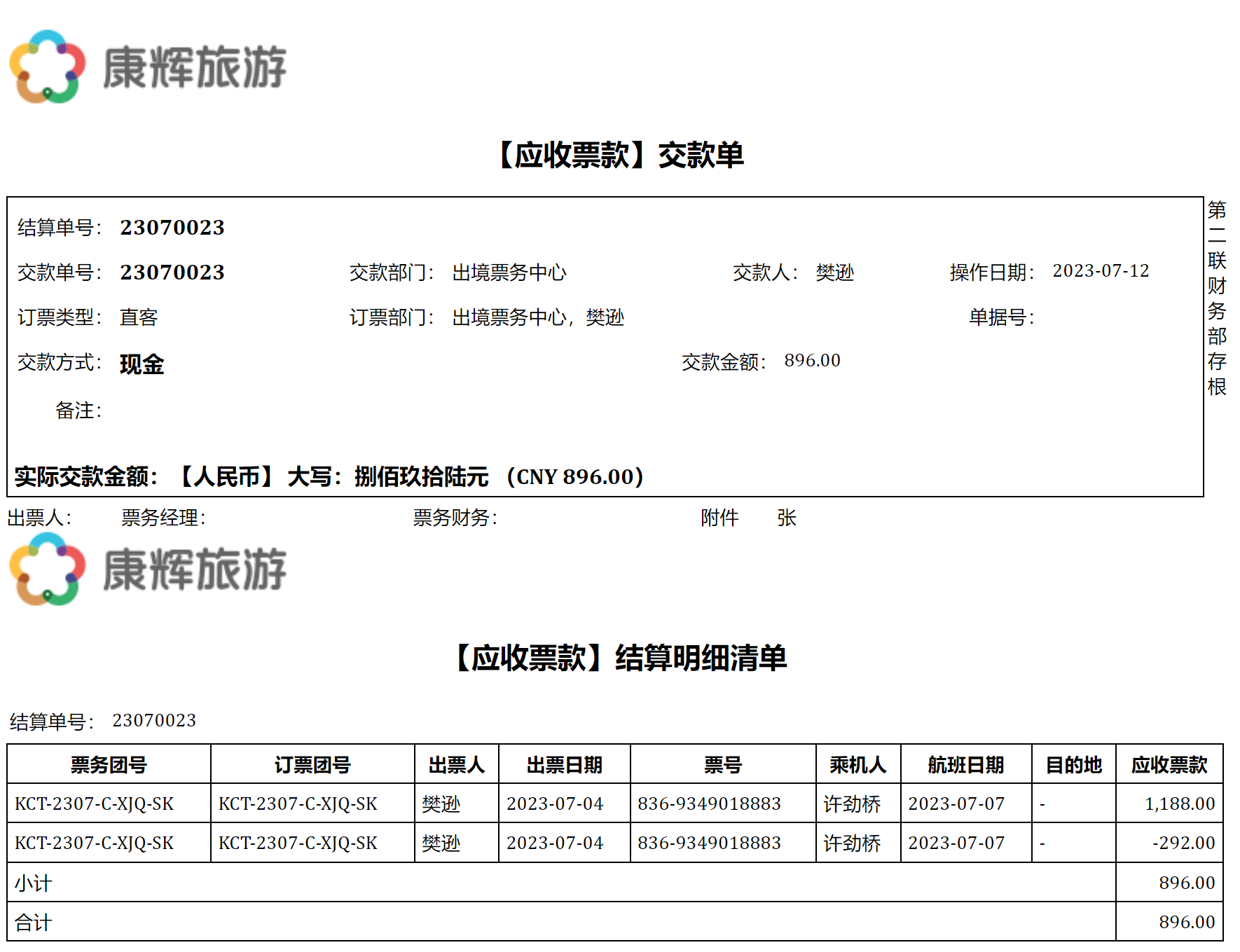The image size is (1240, 952).
Task: Click the 交款部门 value 出境票务中心
Action: point(509,273)
